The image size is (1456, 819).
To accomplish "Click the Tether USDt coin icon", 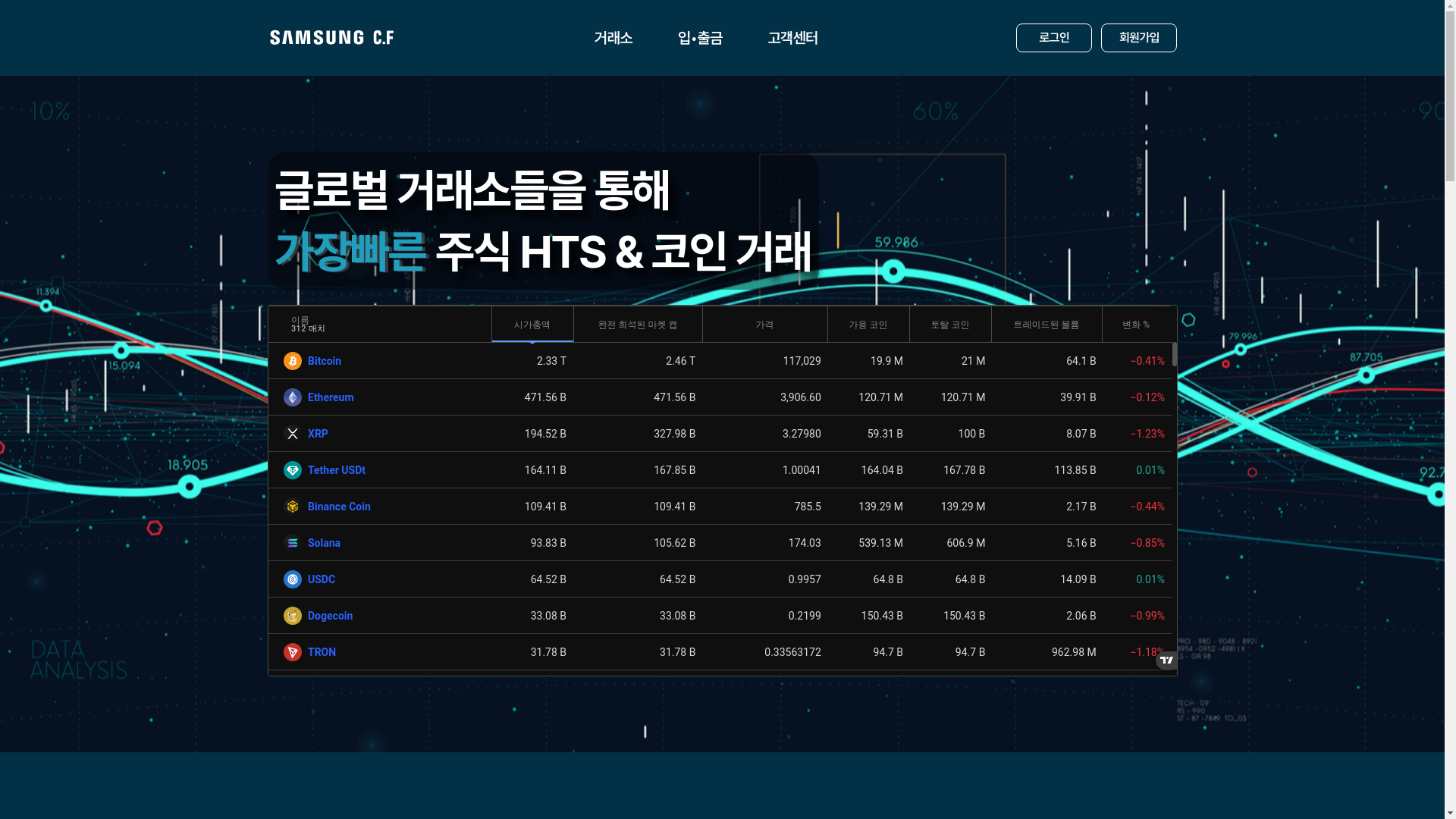I will point(292,470).
